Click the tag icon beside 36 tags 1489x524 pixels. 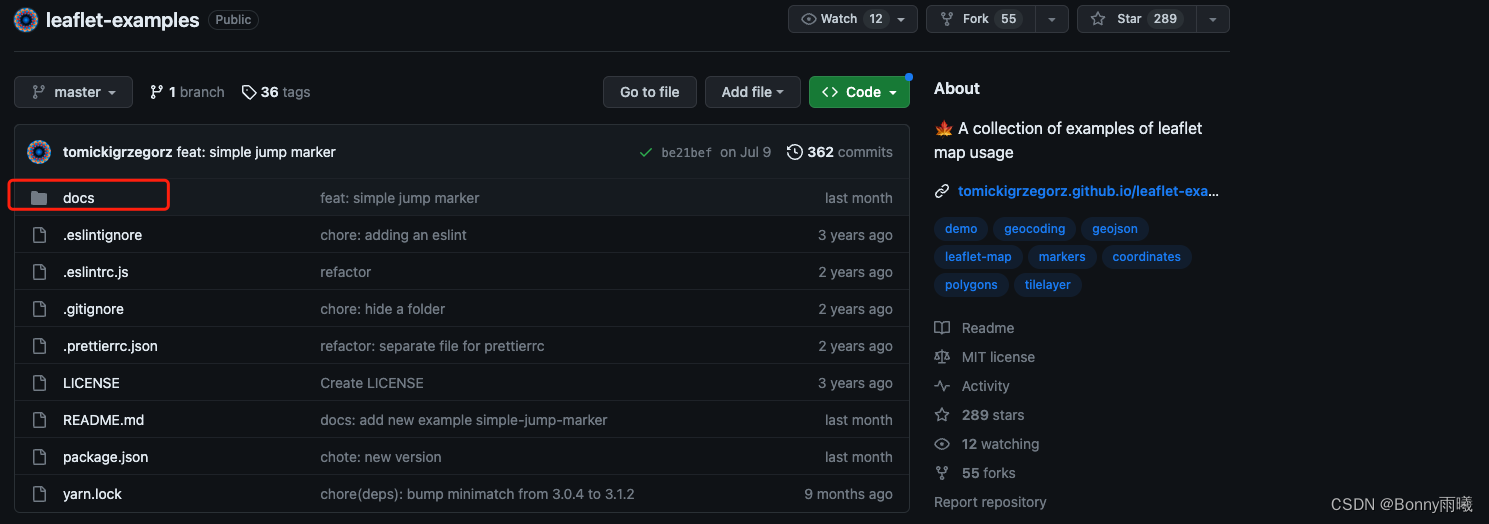point(249,92)
